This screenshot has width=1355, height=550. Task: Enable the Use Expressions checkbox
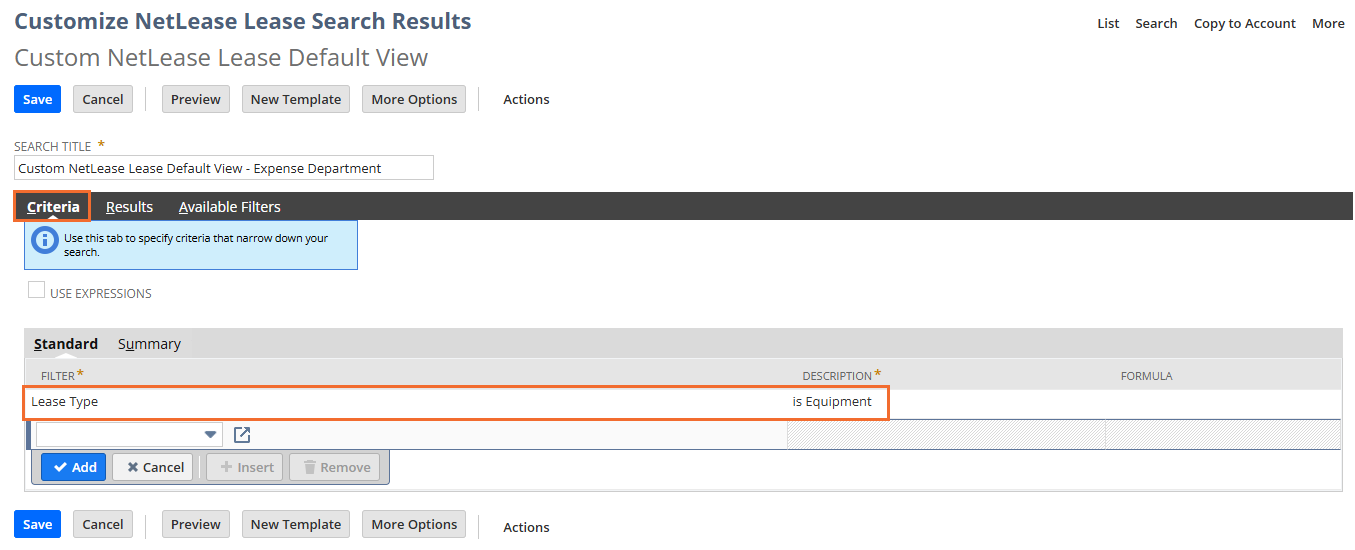click(37, 291)
